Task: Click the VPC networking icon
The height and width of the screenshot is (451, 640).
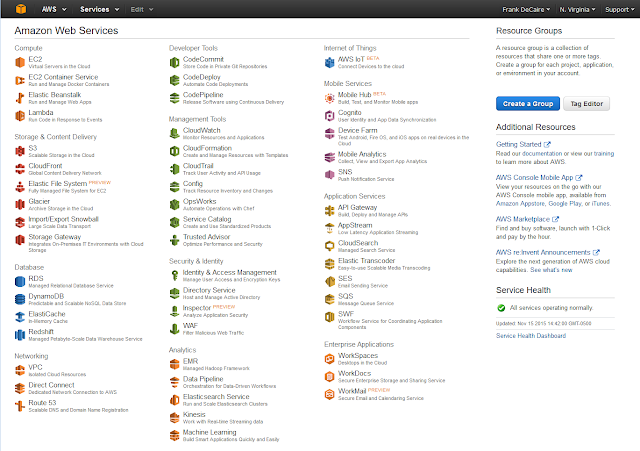Action: [x=20, y=370]
